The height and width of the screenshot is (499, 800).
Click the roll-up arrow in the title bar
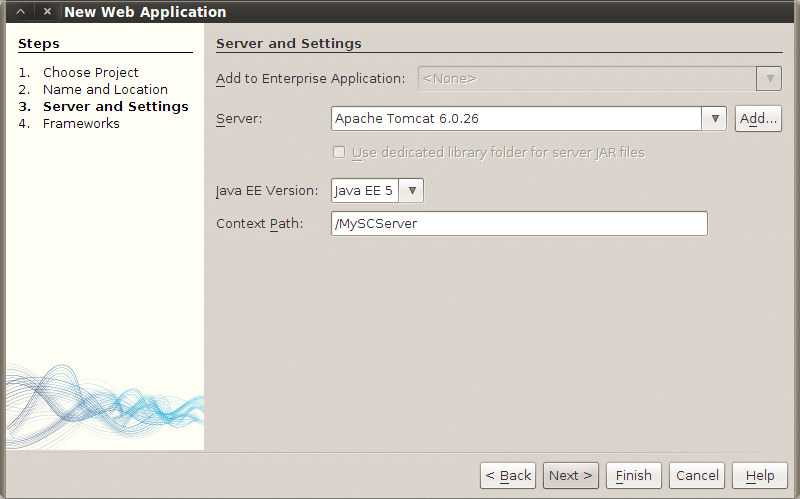click(19, 12)
